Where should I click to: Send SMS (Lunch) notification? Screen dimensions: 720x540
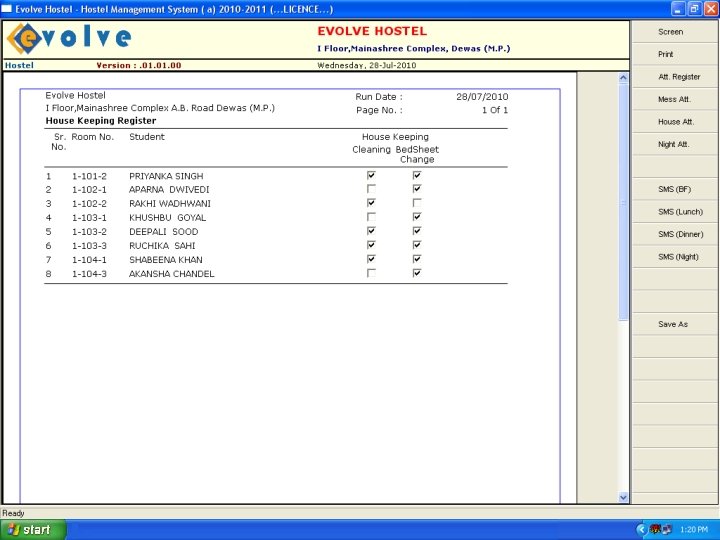click(675, 212)
